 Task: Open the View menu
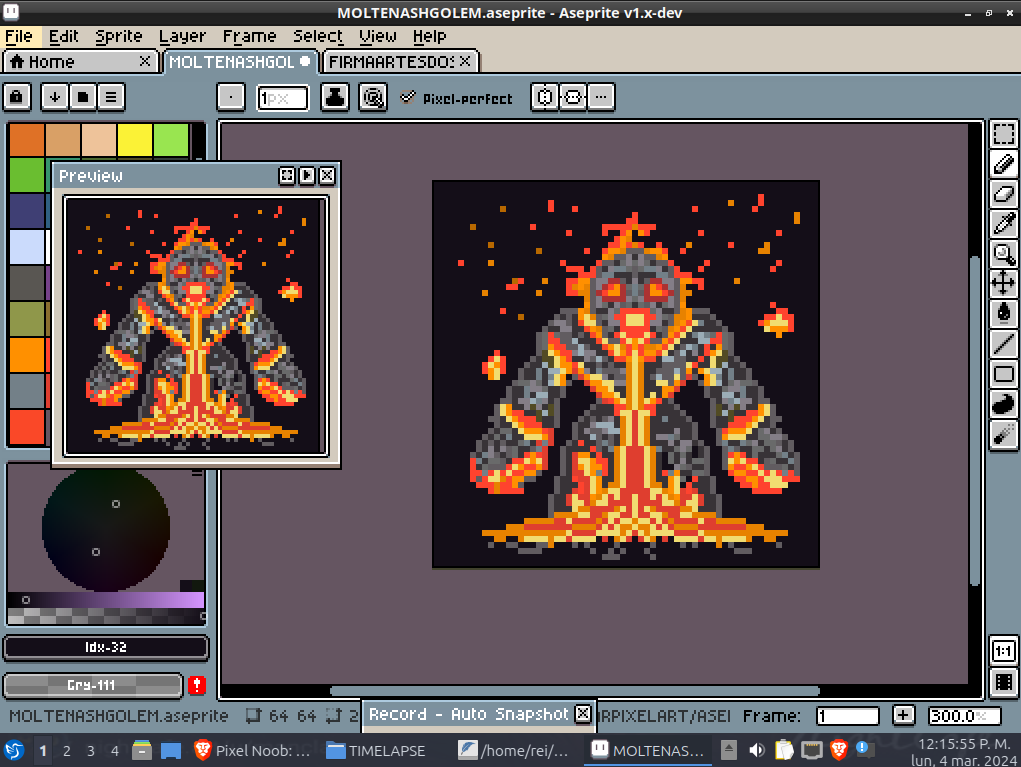378,36
